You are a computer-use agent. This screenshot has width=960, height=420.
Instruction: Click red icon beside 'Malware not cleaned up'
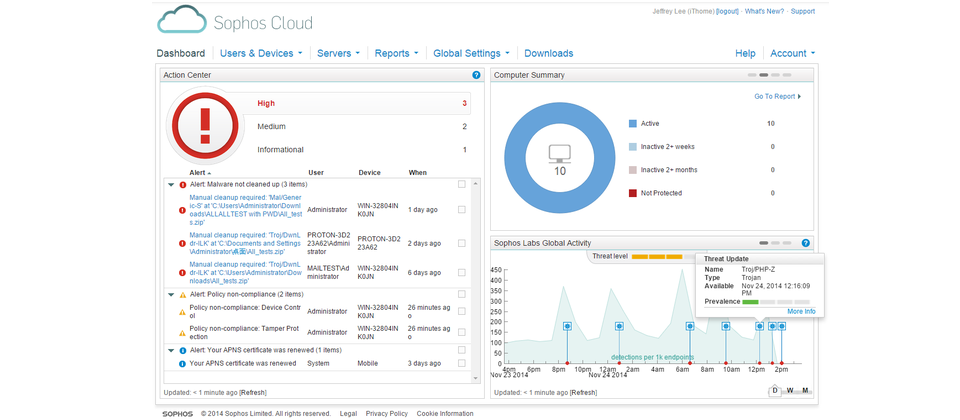(x=182, y=184)
